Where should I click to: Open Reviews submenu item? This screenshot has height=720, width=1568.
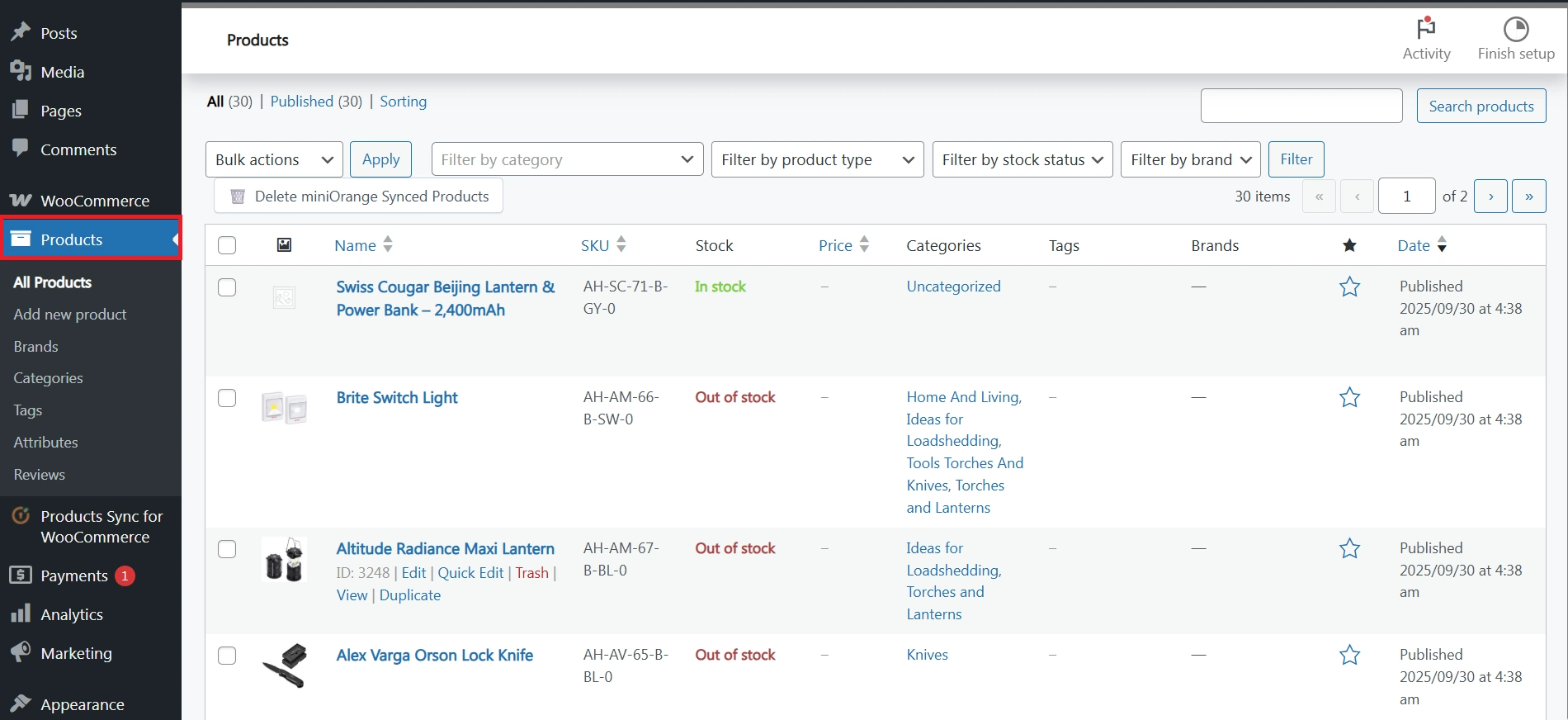coord(40,475)
